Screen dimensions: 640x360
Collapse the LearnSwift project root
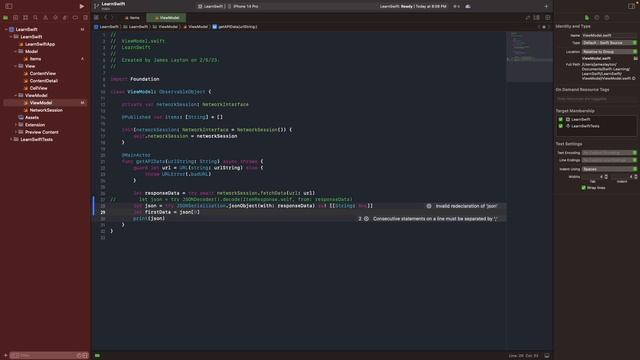click(x=6, y=29)
